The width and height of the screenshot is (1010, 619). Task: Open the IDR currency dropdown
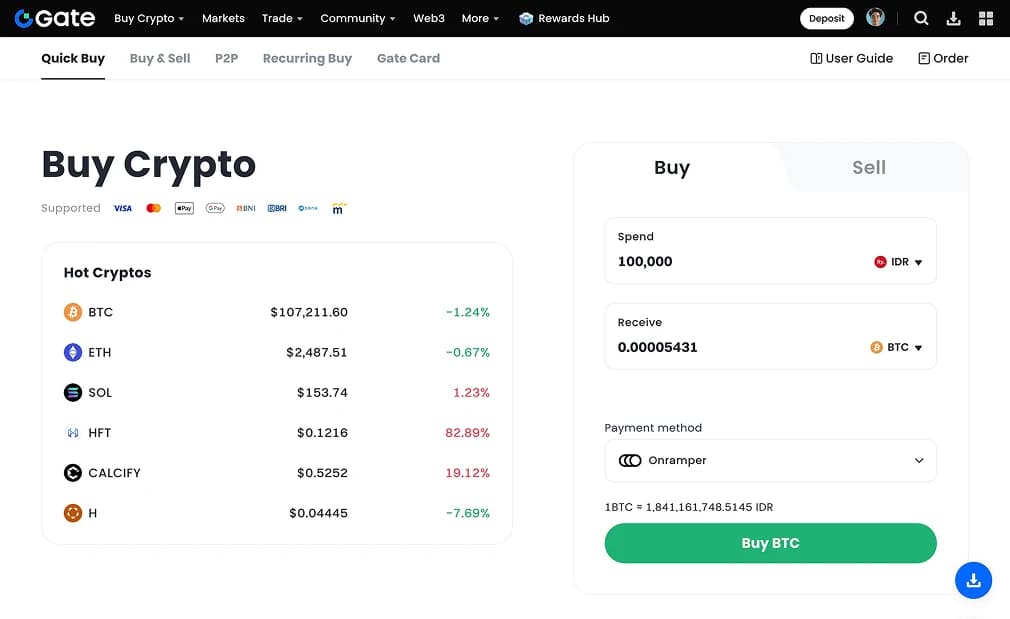(898, 261)
